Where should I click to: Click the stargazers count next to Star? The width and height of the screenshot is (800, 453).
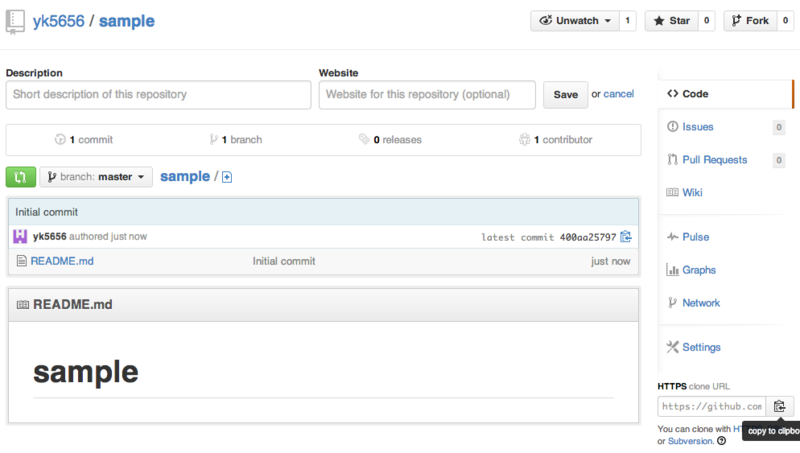coord(707,21)
